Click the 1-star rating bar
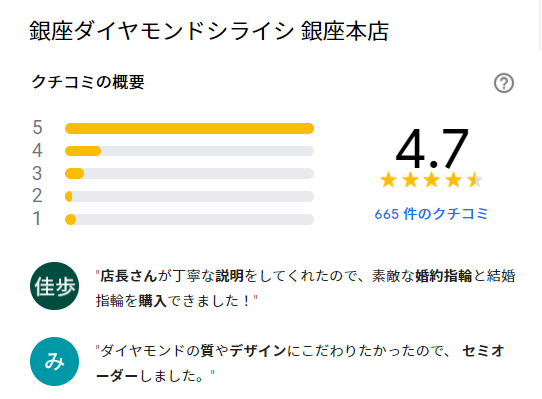This screenshot has height=399, width=542. 189,219
